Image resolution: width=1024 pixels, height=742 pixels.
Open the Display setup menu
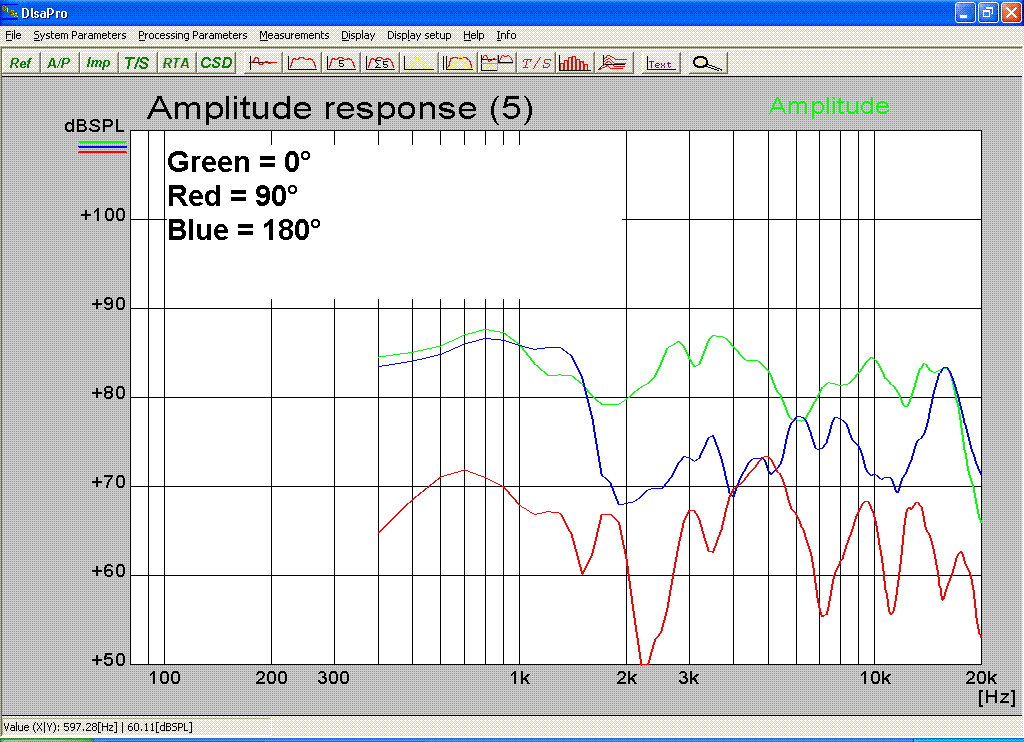[419, 35]
